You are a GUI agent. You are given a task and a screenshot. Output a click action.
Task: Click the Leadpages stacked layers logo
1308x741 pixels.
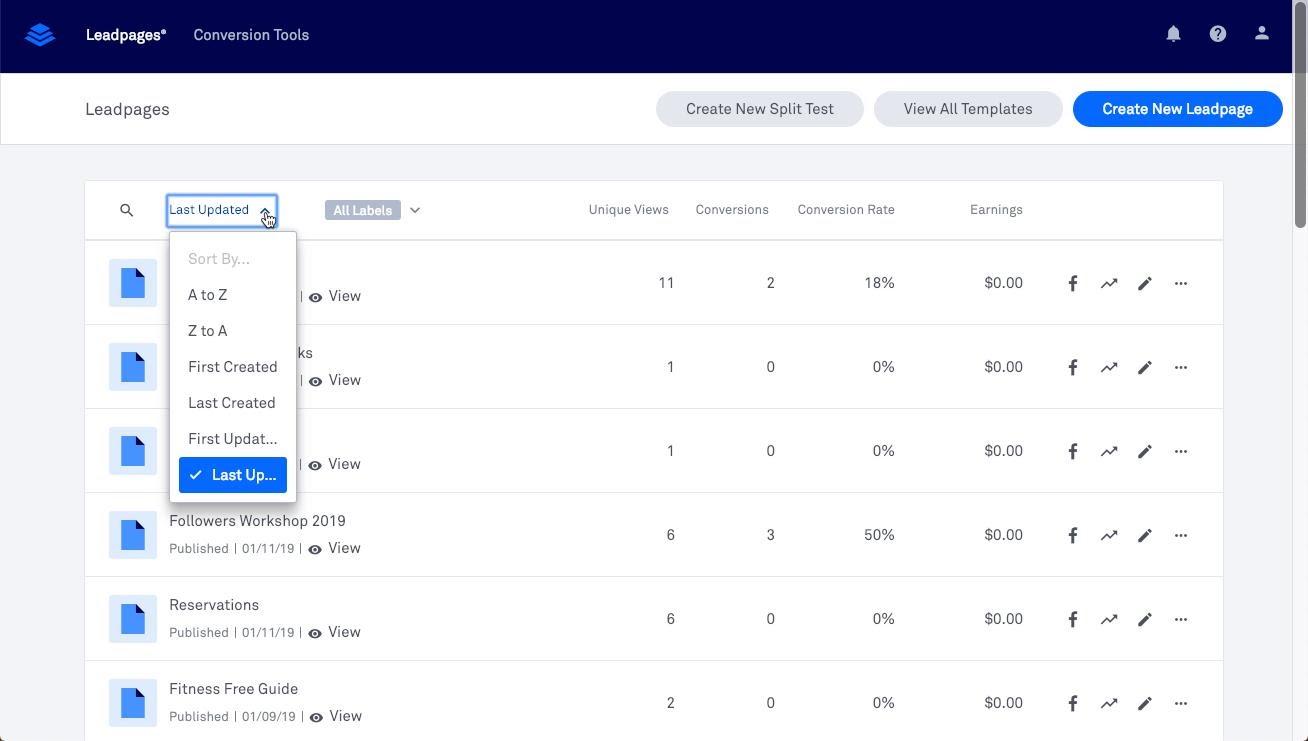(40, 35)
